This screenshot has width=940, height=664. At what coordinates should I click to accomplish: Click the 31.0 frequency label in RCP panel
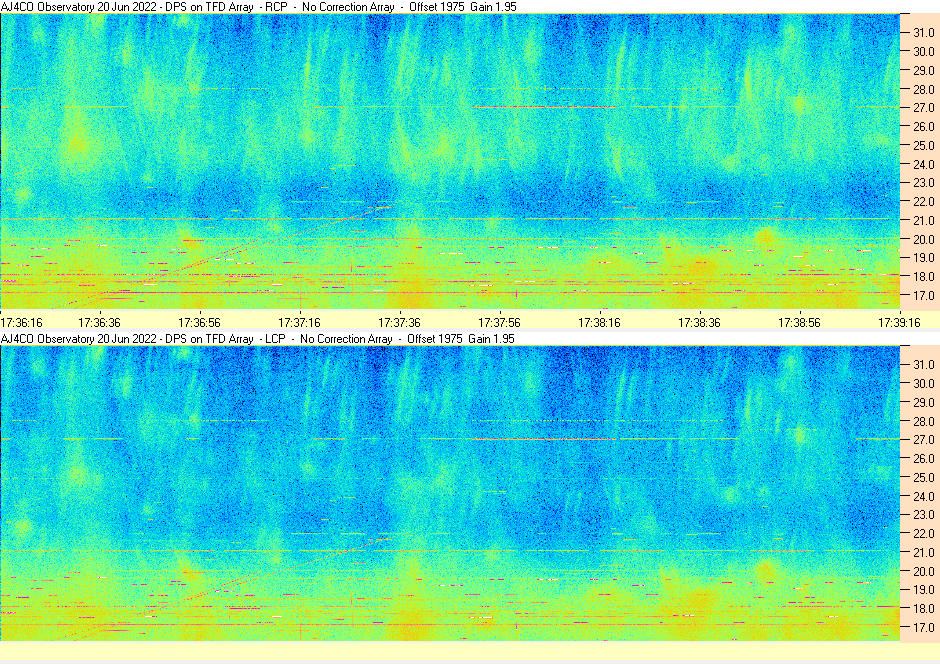pyautogui.click(x=924, y=33)
